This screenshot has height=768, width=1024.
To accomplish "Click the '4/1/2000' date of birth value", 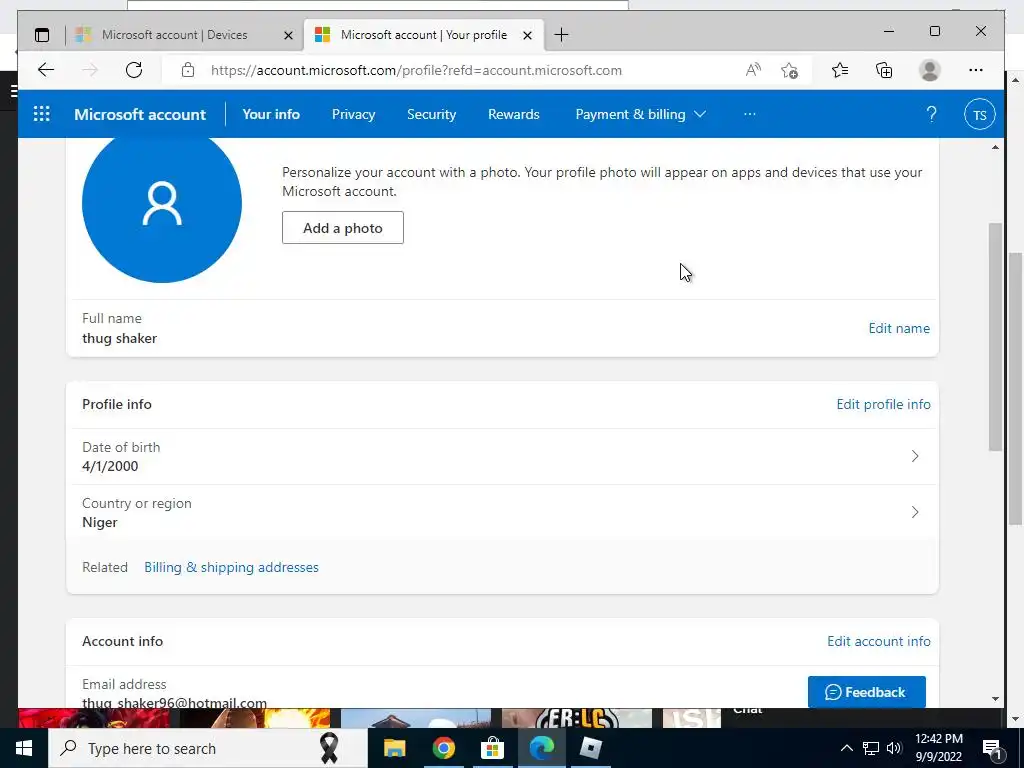I will [x=110, y=466].
